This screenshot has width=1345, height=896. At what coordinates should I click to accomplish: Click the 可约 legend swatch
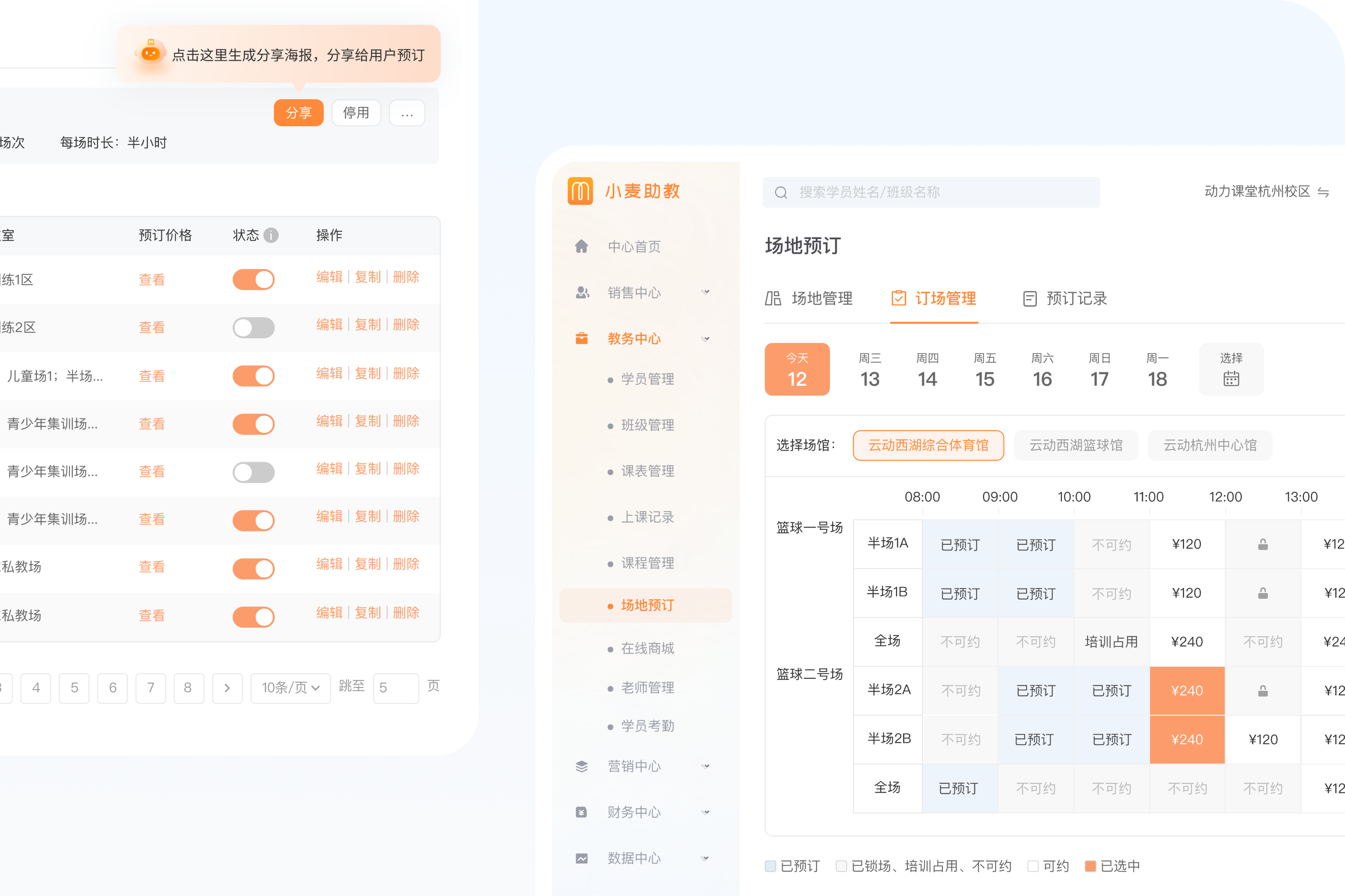(1033, 866)
